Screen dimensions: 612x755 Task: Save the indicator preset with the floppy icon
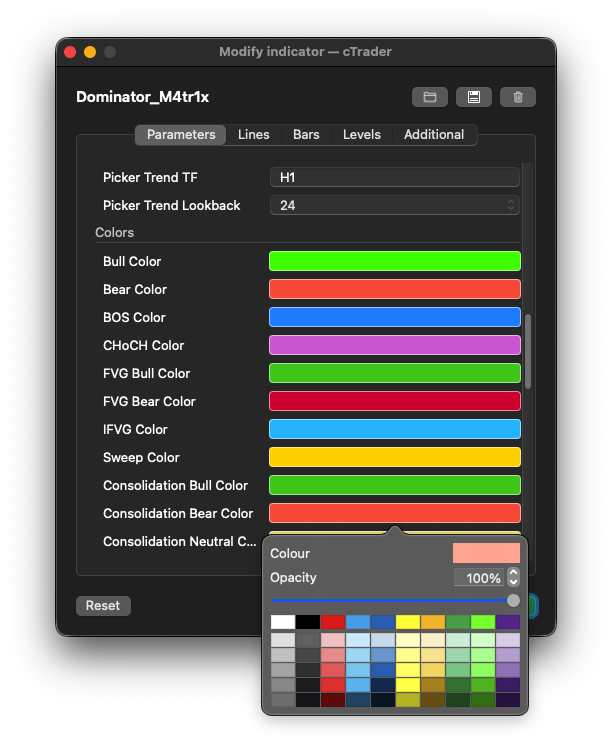pyautogui.click(x=473, y=97)
